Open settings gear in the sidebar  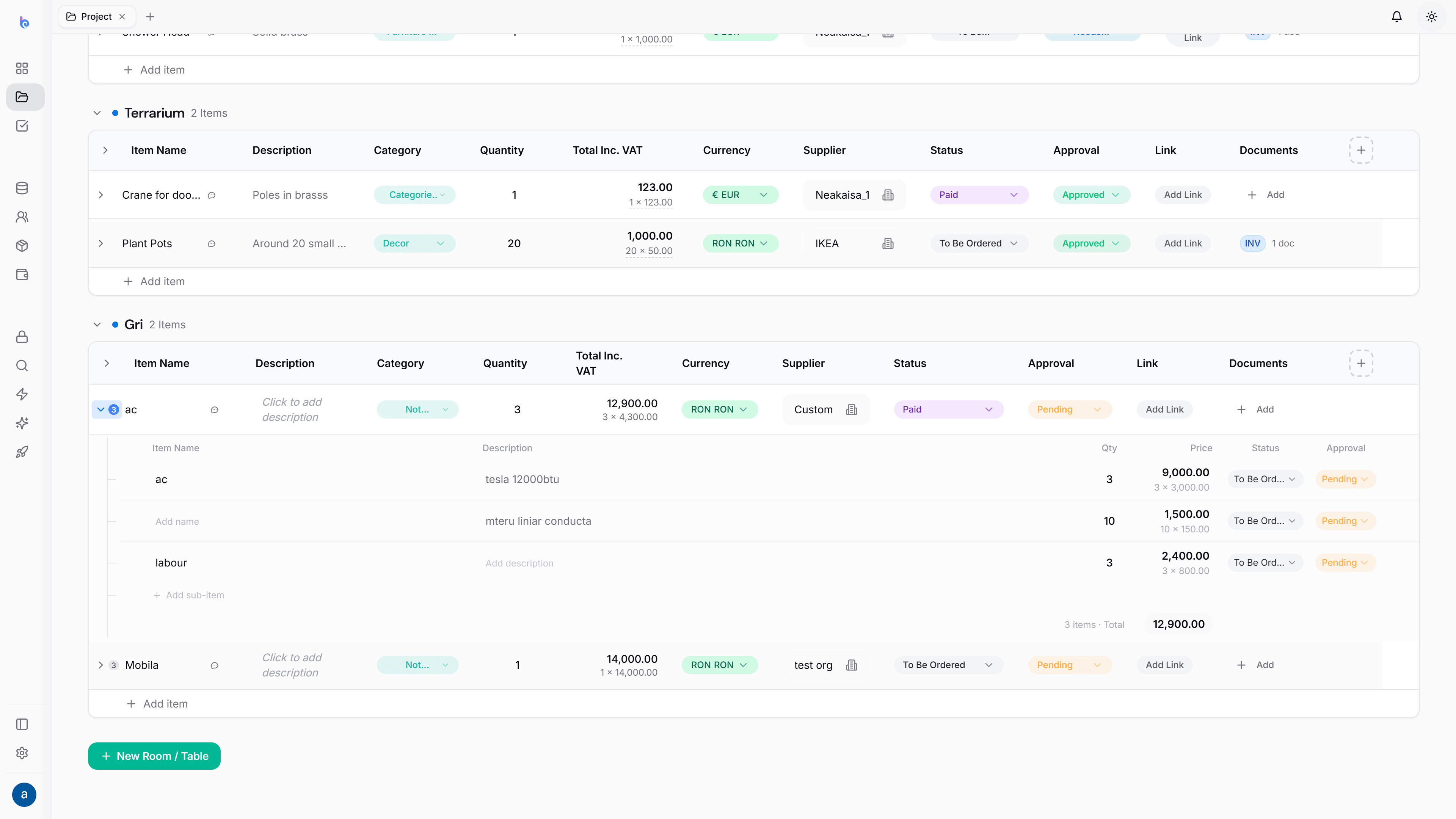pos(22,753)
